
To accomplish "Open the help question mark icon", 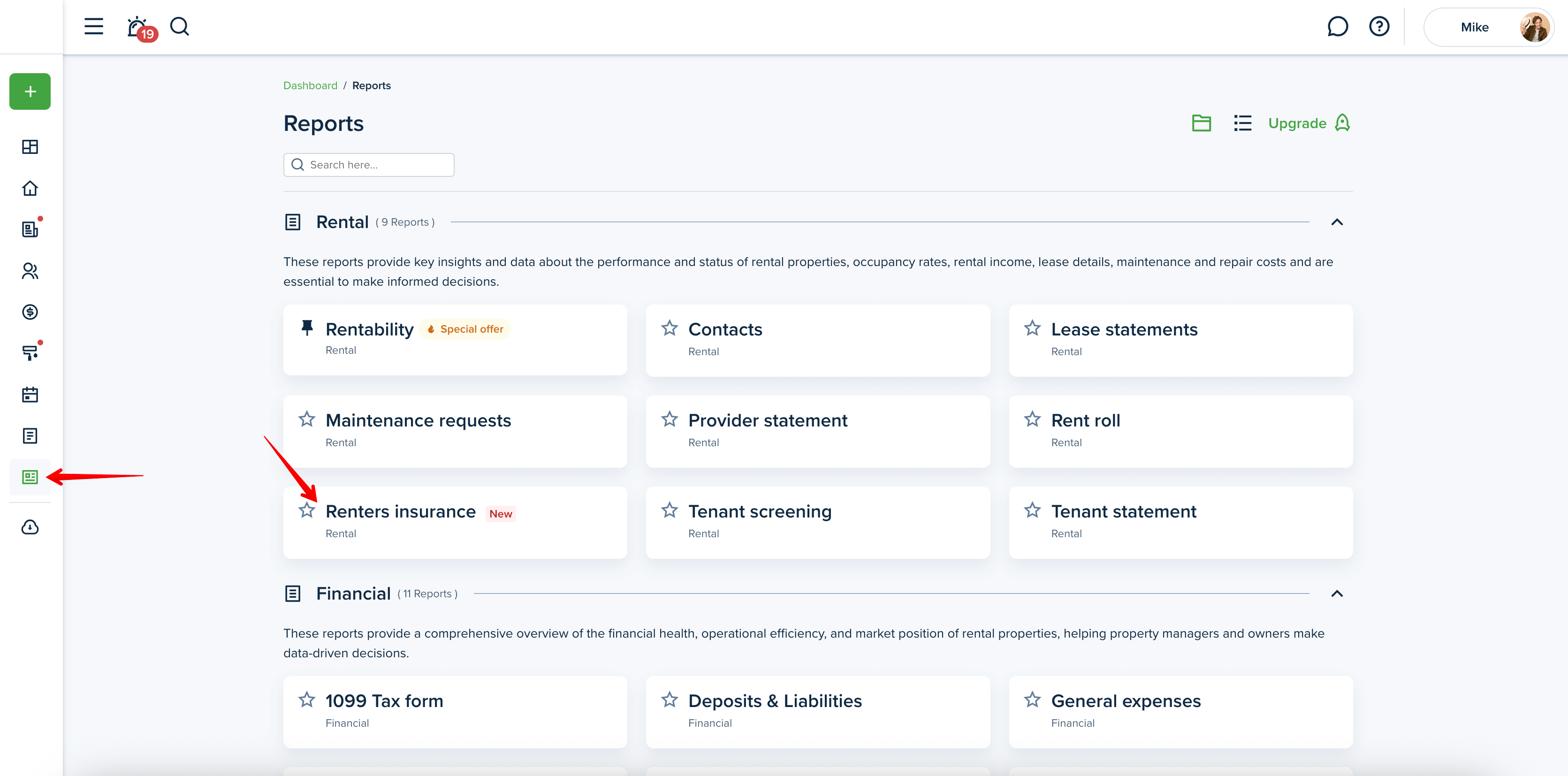I will [1379, 27].
